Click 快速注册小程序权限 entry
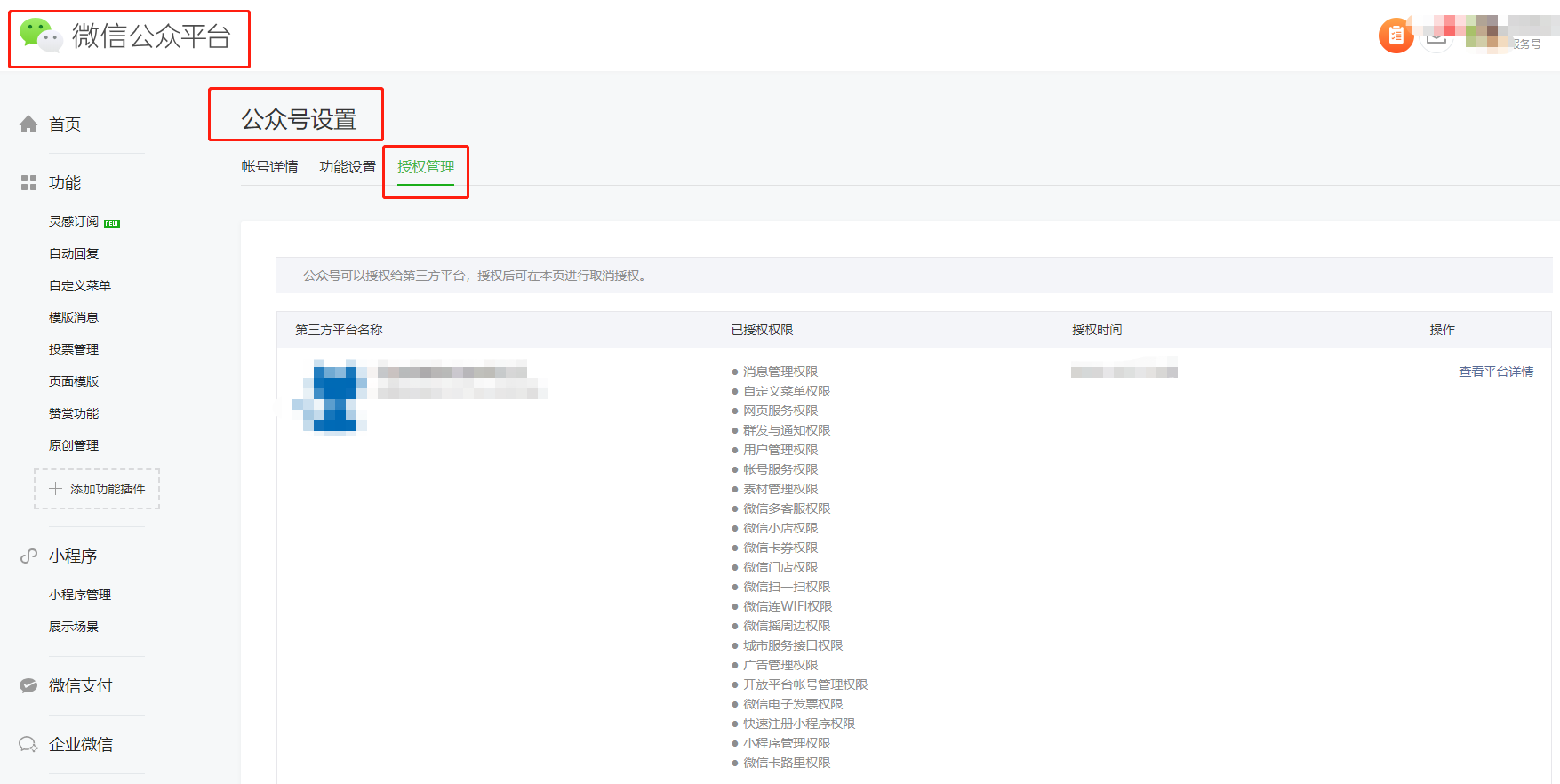Viewport: 1560px width, 784px height. tap(799, 724)
